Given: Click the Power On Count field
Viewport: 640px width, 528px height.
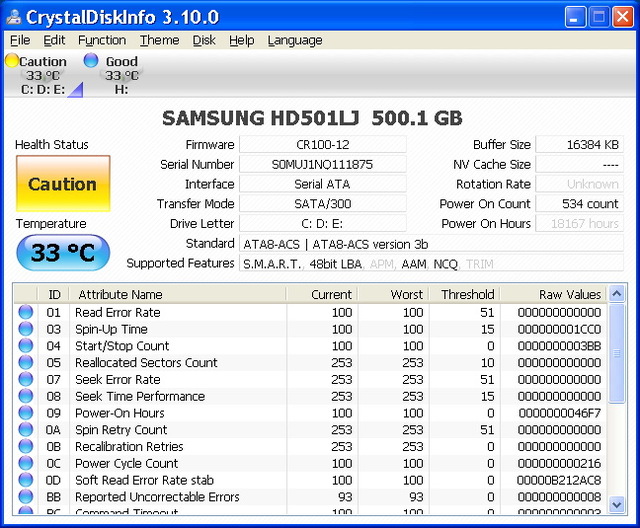Looking at the screenshot, I should tap(580, 204).
